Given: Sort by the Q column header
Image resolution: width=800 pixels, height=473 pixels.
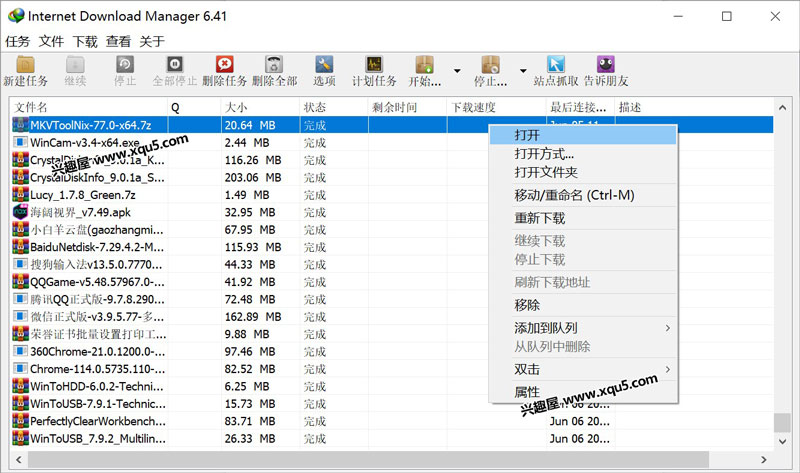Looking at the screenshot, I should 194,107.
